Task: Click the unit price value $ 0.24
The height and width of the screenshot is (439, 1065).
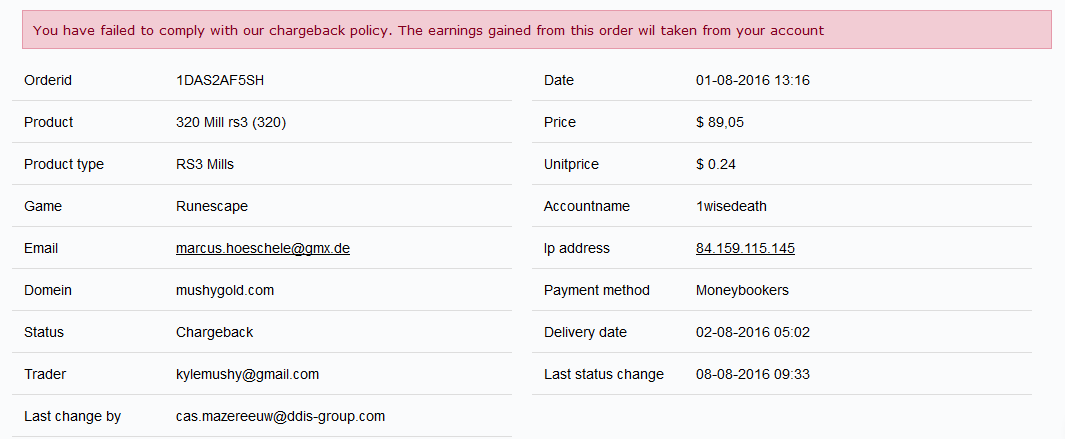Action: (x=716, y=164)
